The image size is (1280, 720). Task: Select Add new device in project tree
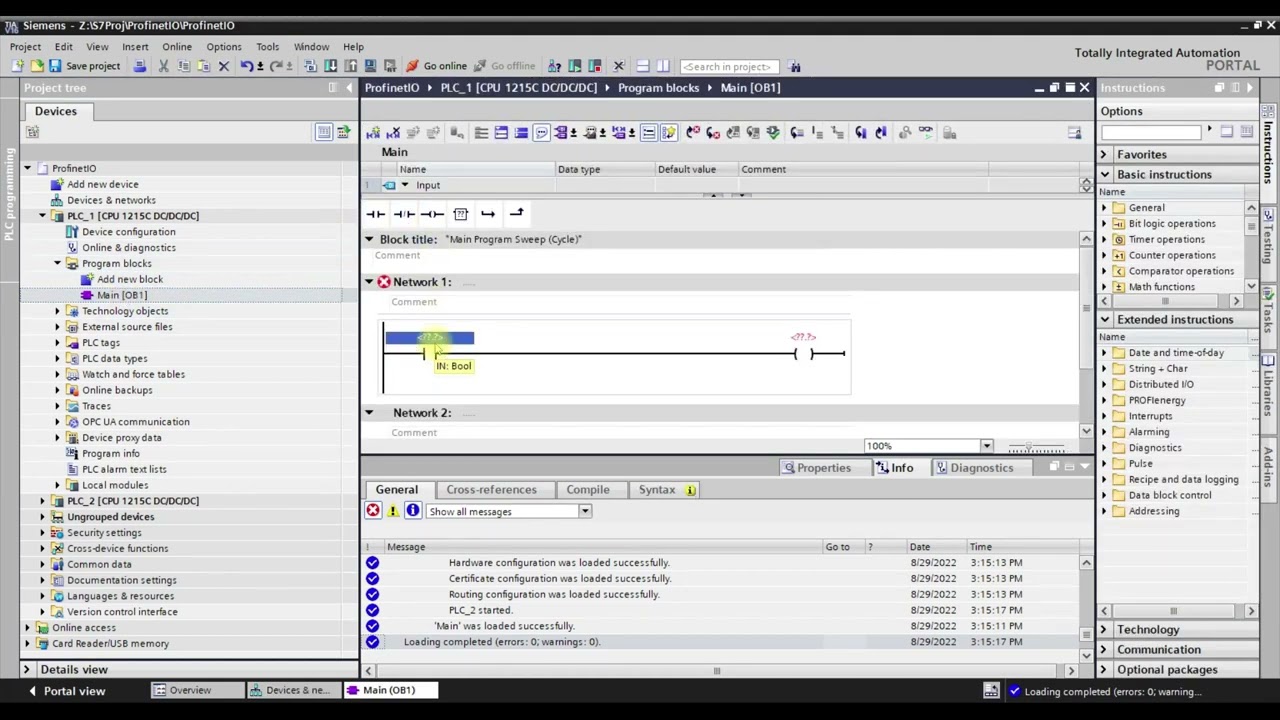103,185
